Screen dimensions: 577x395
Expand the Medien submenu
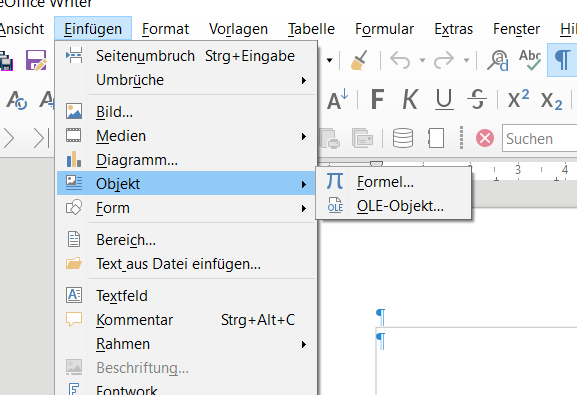[186, 136]
